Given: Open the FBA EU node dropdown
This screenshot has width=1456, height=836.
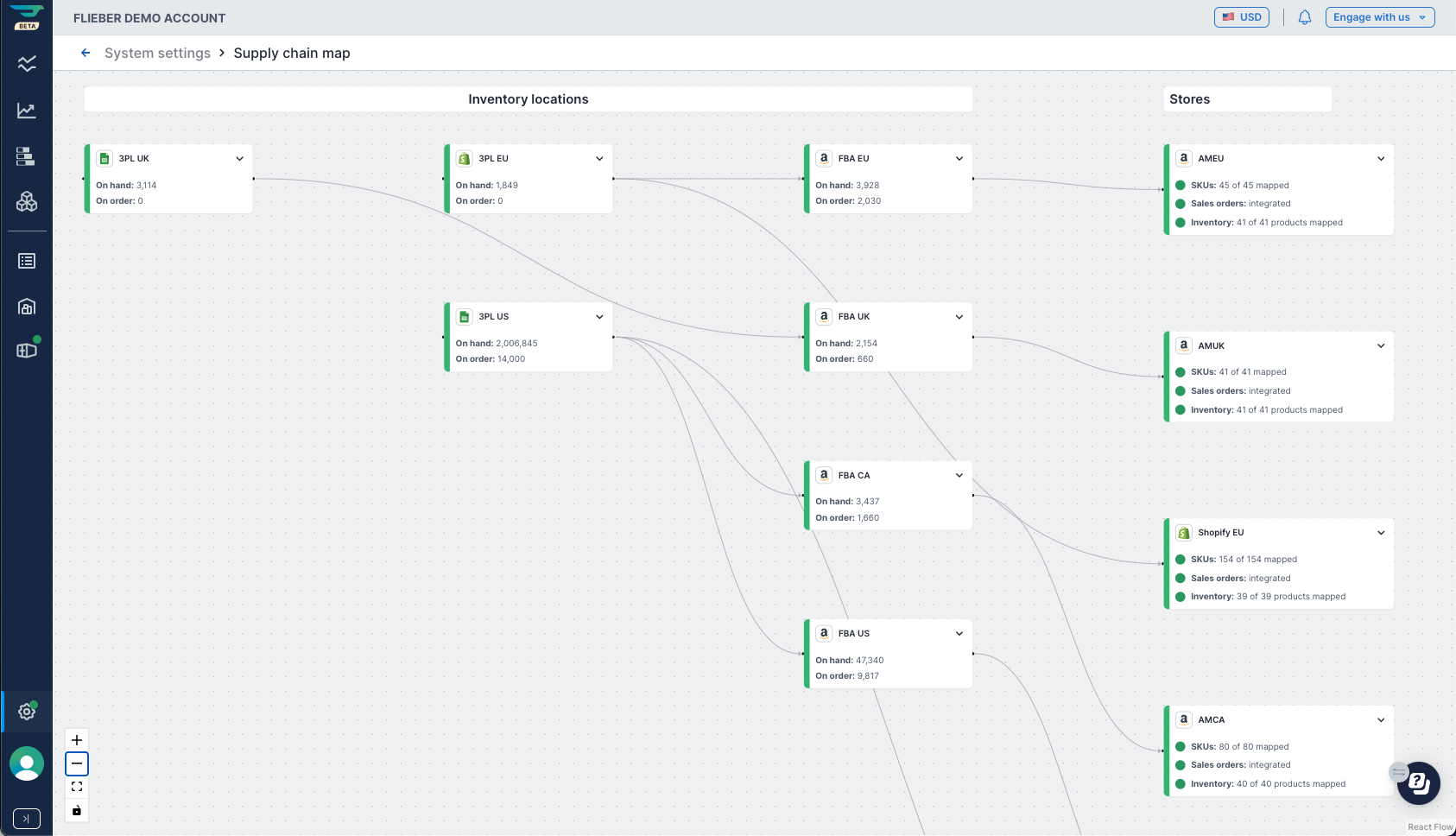Looking at the screenshot, I should pos(959,158).
